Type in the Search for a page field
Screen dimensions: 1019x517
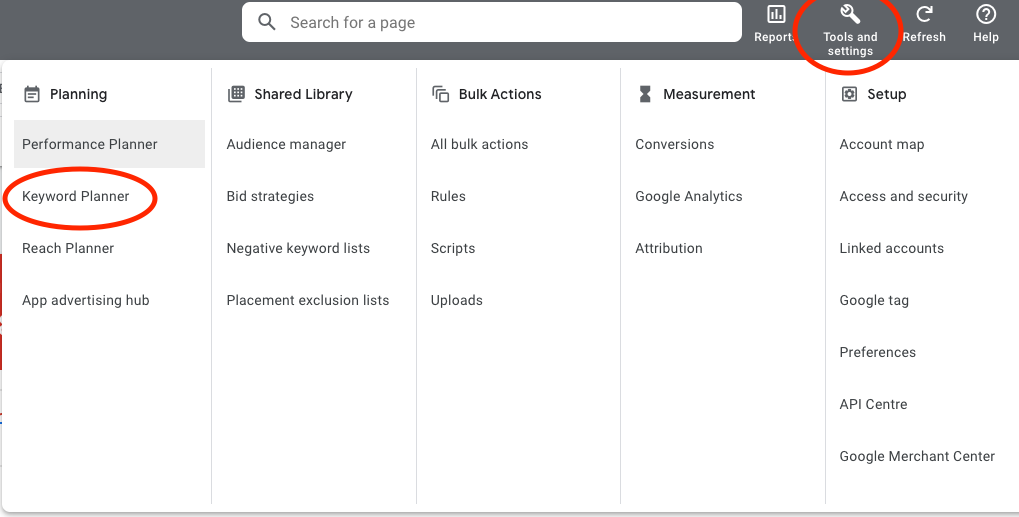click(500, 22)
